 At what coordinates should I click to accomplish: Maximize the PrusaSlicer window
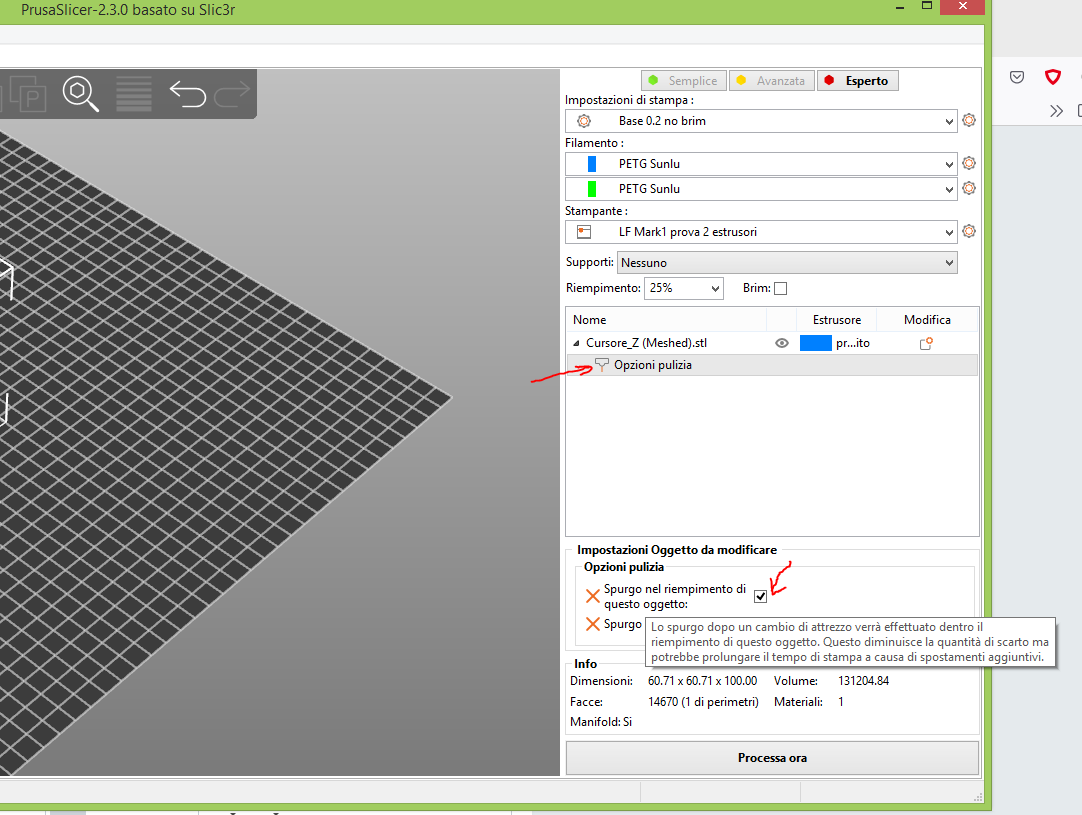coord(927,6)
